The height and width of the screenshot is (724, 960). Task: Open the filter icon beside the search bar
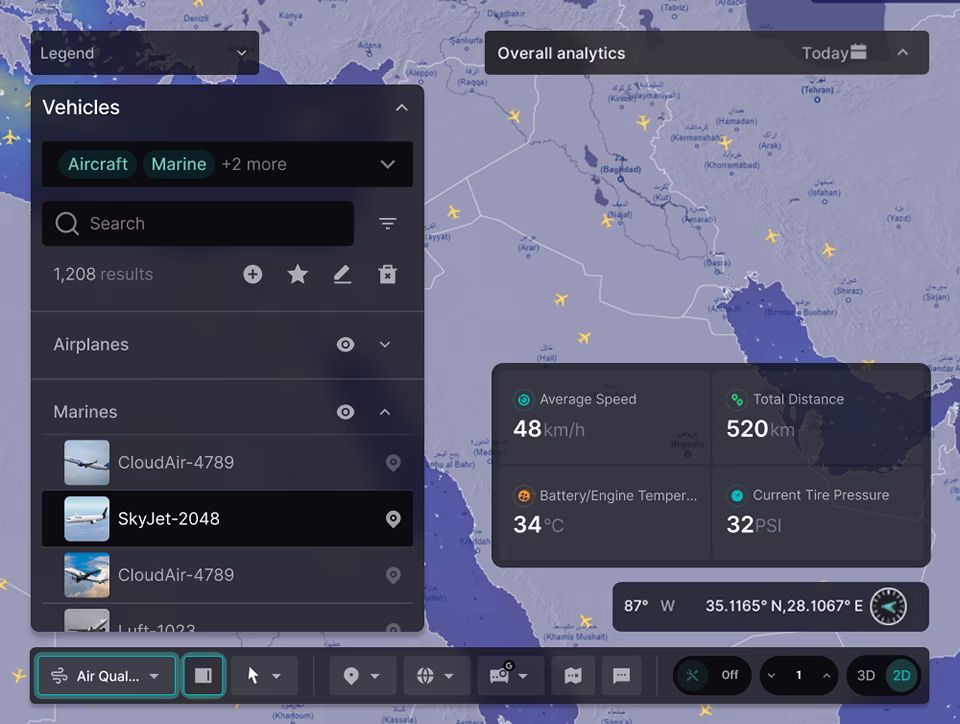point(387,223)
